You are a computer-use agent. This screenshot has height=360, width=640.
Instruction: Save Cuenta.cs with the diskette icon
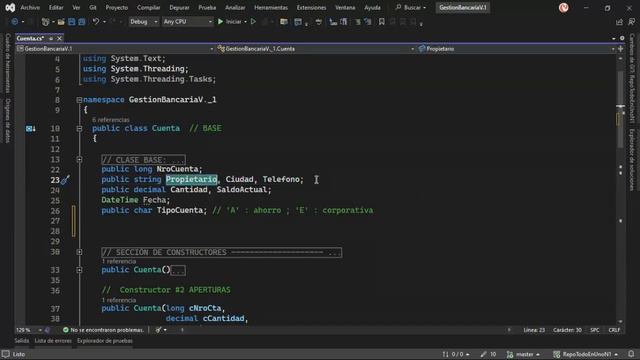[x=72, y=22]
